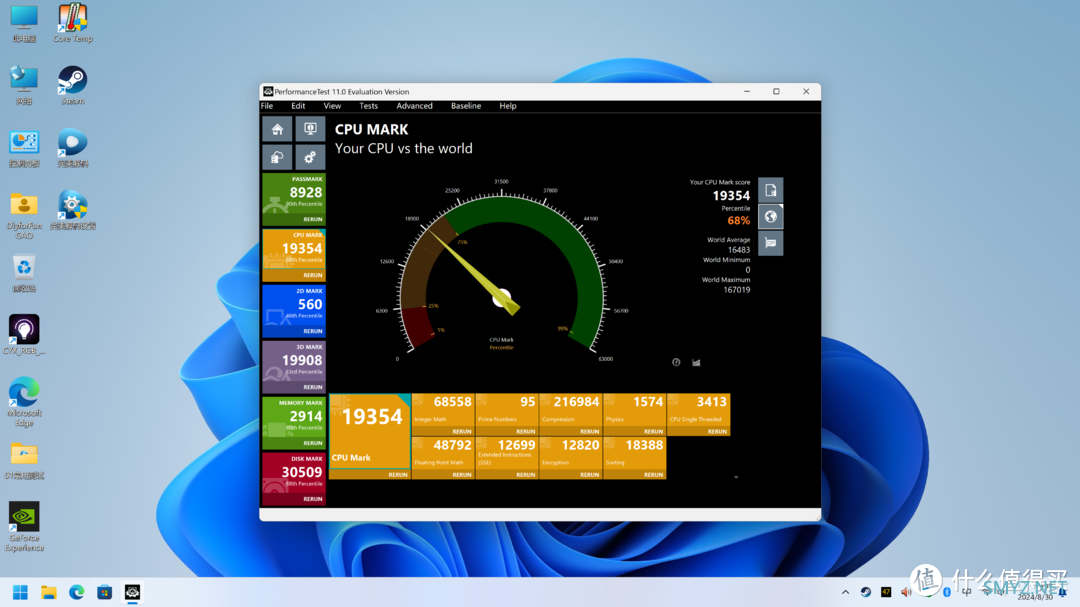The height and width of the screenshot is (607, 1080).
Task: Rerun the 2D Mark test
Action: point(313,331)
